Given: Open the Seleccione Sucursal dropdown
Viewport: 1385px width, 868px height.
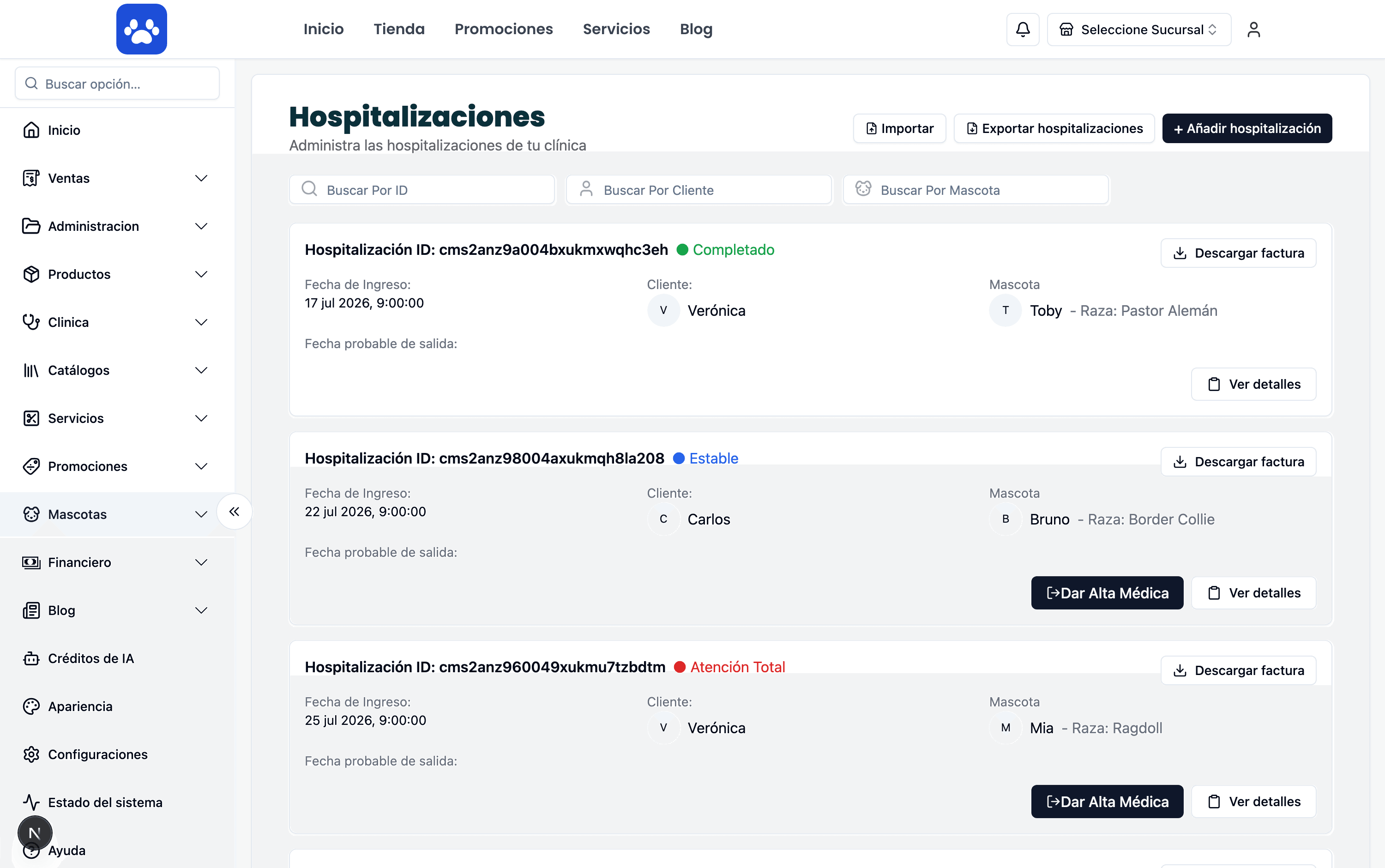Looking at the screenshot, I should click(1139, 30).
